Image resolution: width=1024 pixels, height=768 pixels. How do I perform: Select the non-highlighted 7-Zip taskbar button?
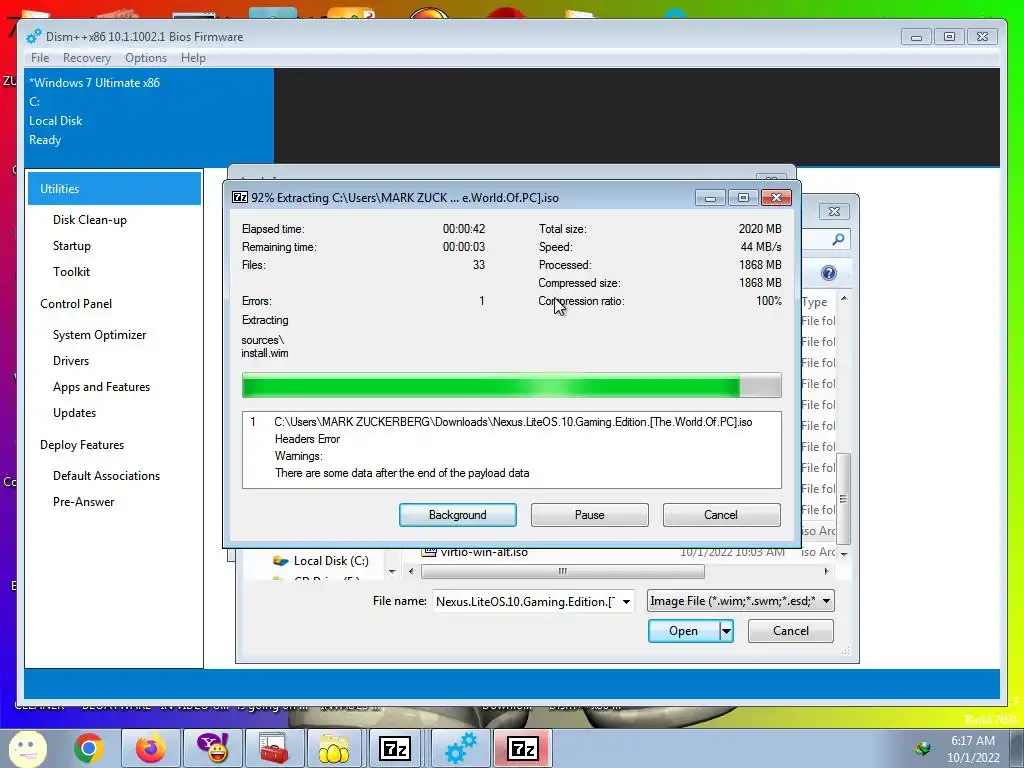point(395,748)
